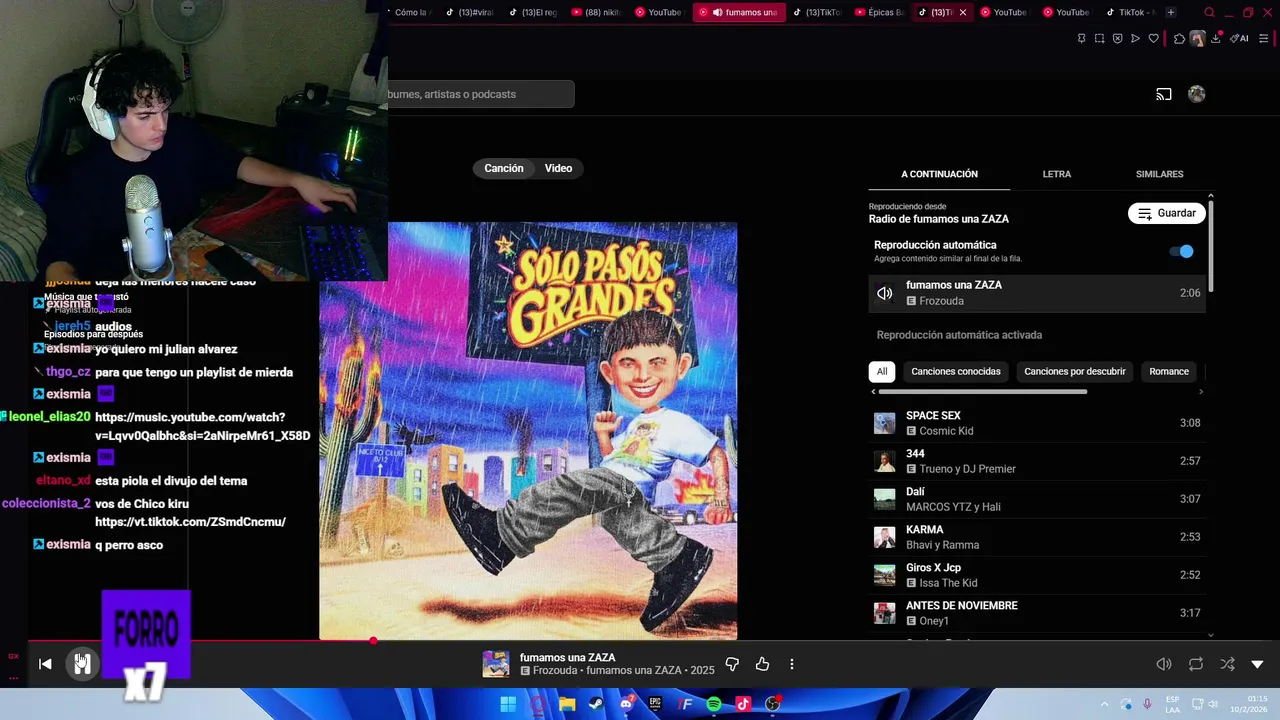Image resolution: width=1280 pixels, height=720 pixels.
Task: Open browser extensions cube icon
Action: pos(1179,38)
